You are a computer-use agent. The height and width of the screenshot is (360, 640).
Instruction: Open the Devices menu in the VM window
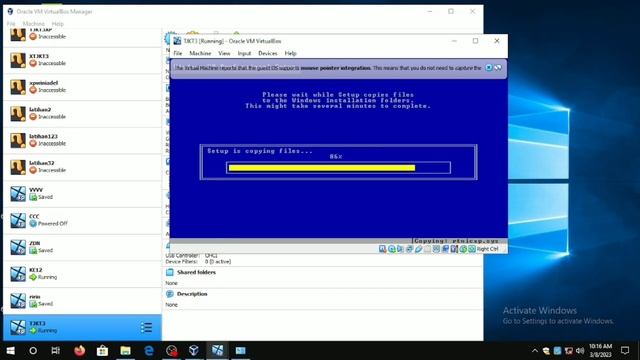tap(267, 53)
